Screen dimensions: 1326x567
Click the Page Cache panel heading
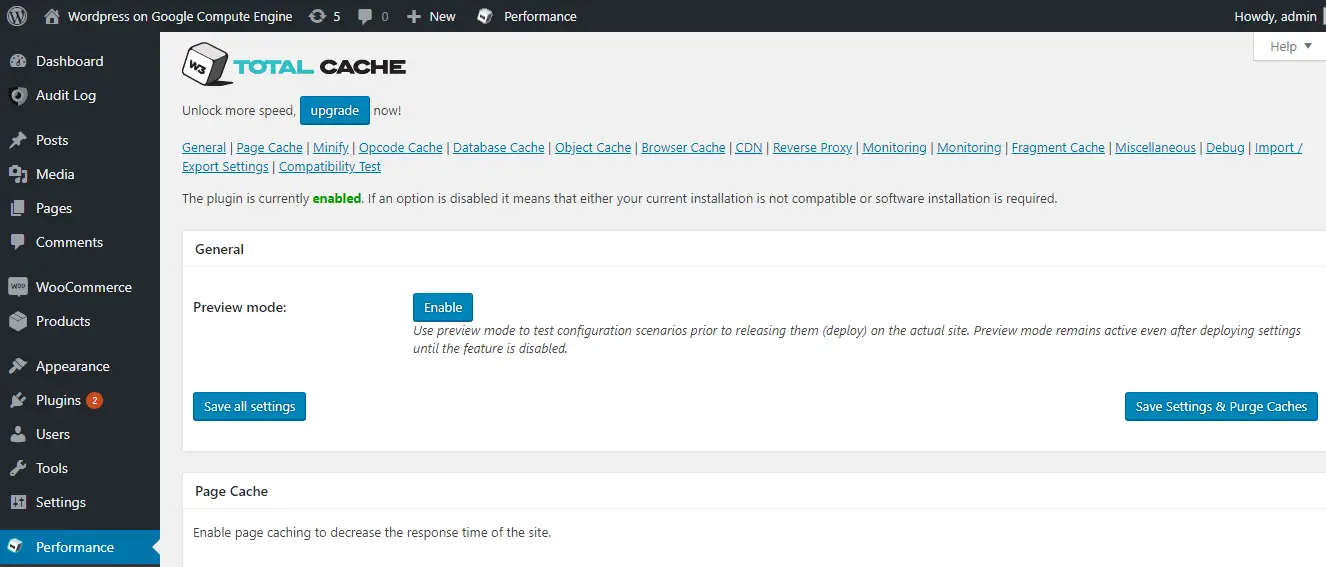tap(231, 491)
